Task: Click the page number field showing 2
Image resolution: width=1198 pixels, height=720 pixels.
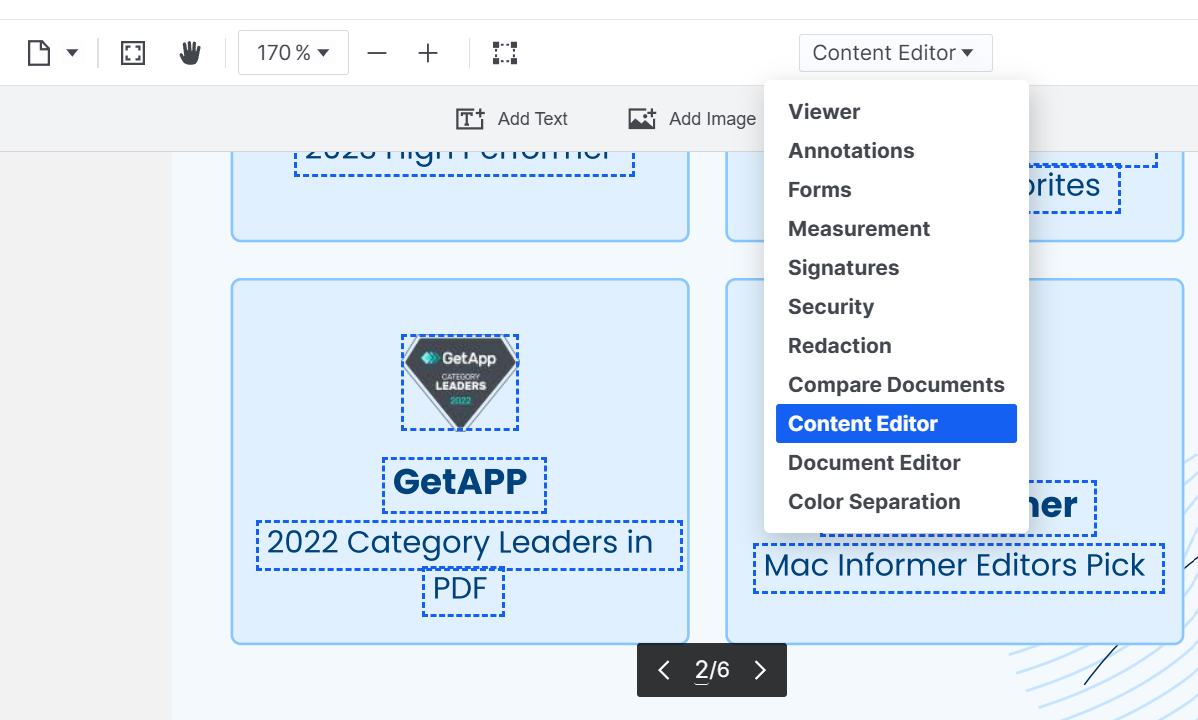Action: (x=701, y=670)
